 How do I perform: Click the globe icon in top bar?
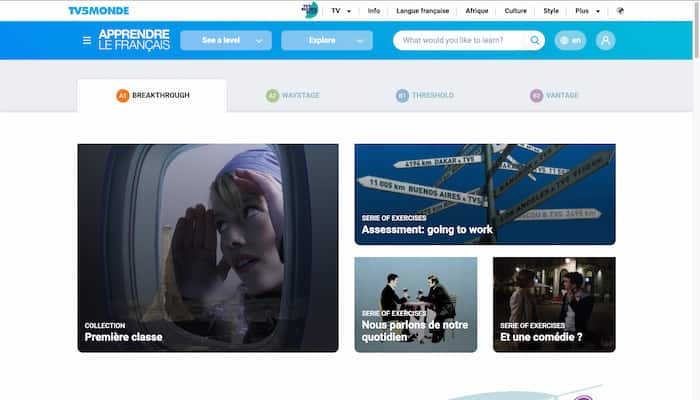click(x=620, y=11)
